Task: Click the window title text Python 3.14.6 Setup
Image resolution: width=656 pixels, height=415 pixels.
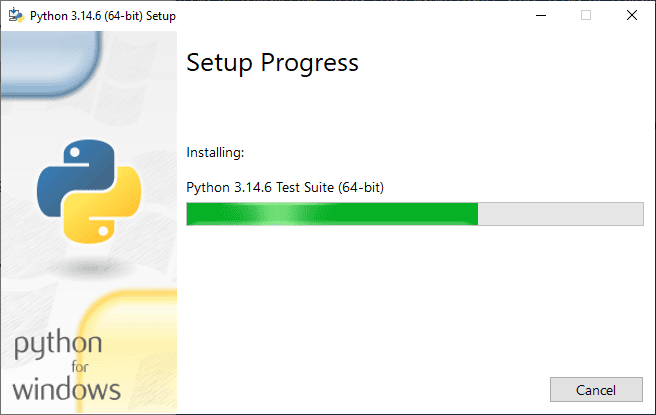Action: tap(103, 16)
